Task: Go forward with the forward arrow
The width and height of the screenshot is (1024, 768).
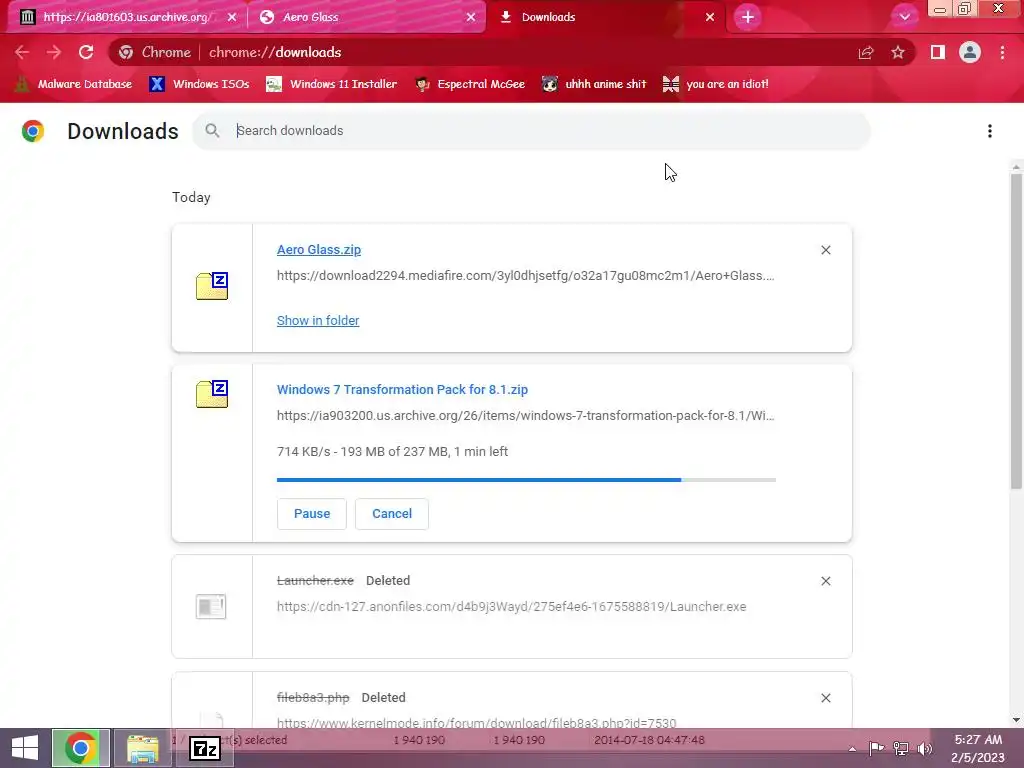Action: point(54,52)
